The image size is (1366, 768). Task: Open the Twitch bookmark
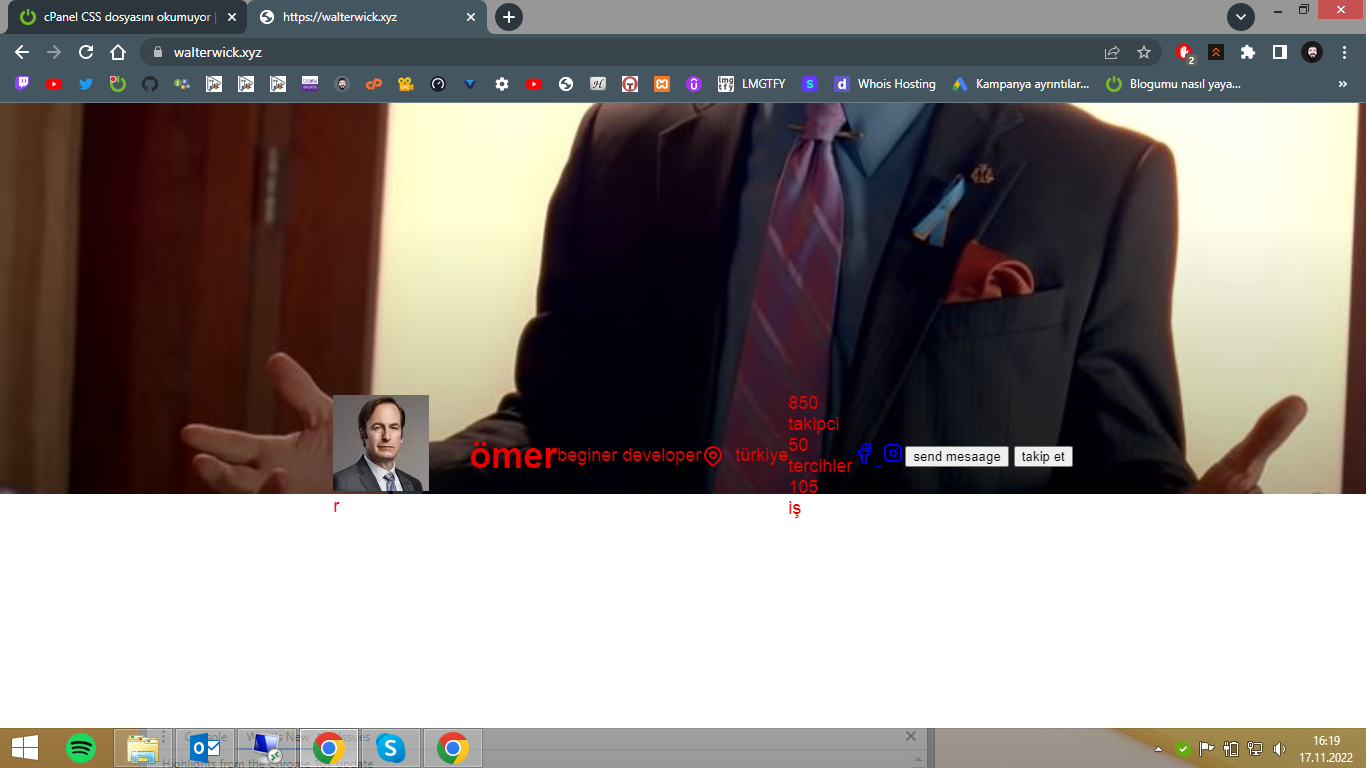point(22,84)
